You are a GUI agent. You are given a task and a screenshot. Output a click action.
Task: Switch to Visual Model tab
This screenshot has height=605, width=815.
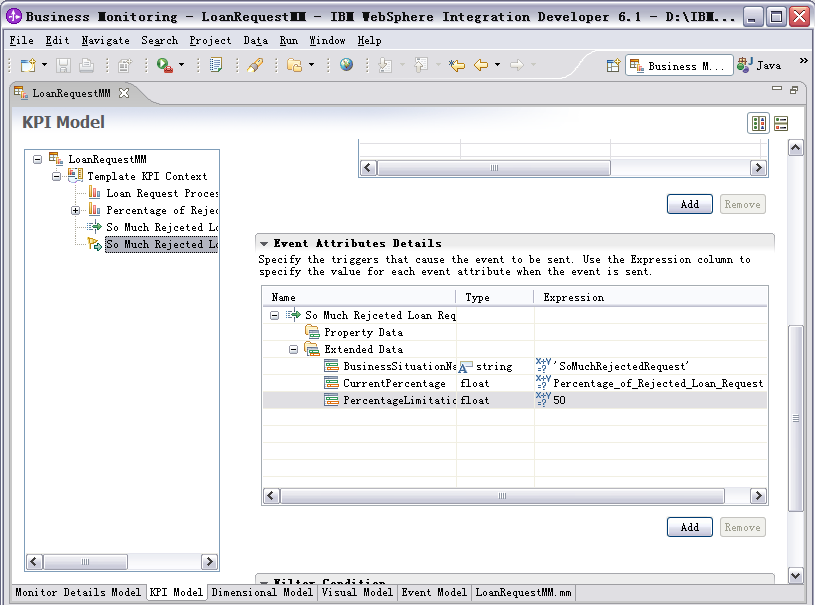tap(357, 592)
